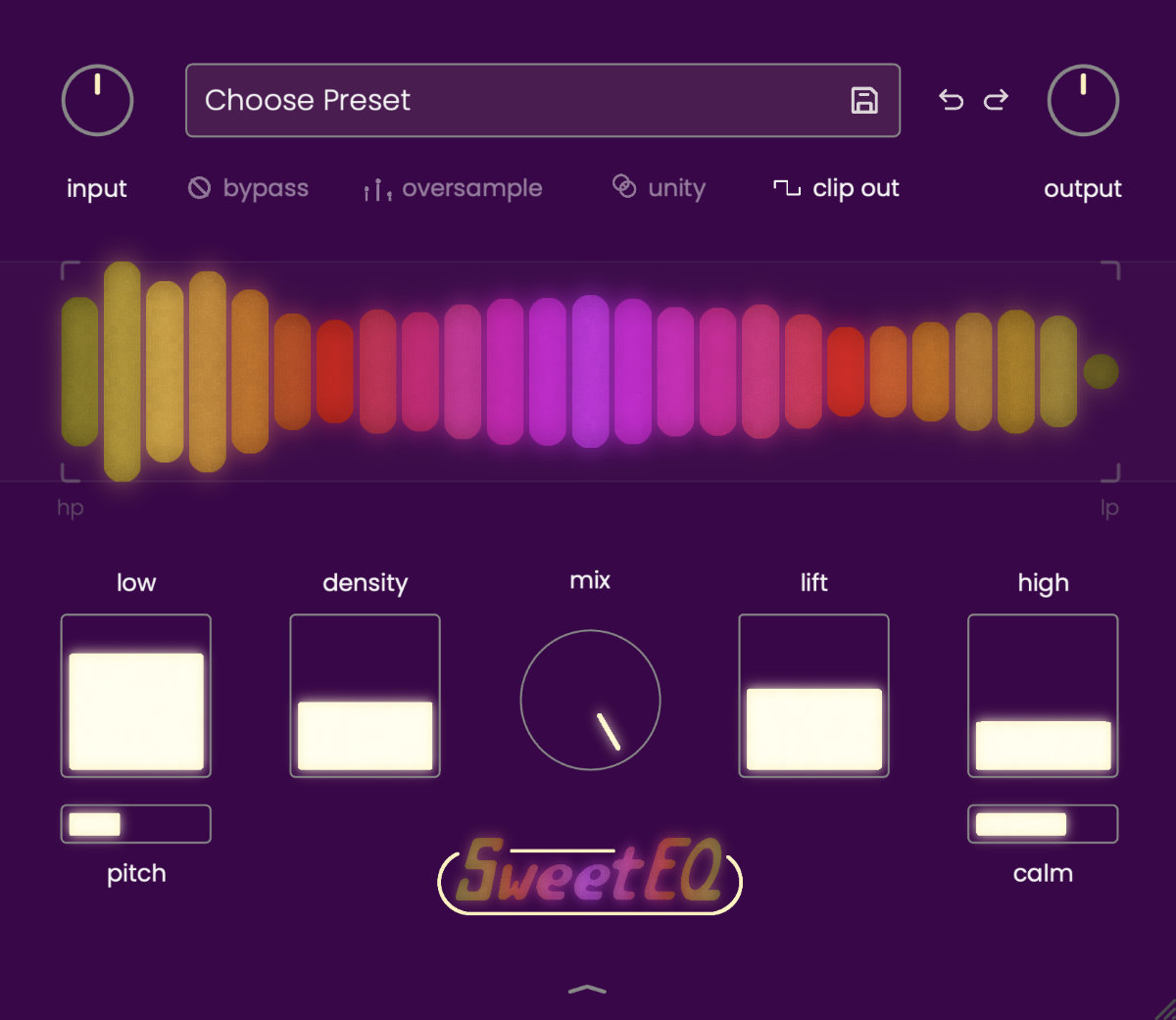Click the tallest yellow bar in the spectrum display

pos(122,371)
